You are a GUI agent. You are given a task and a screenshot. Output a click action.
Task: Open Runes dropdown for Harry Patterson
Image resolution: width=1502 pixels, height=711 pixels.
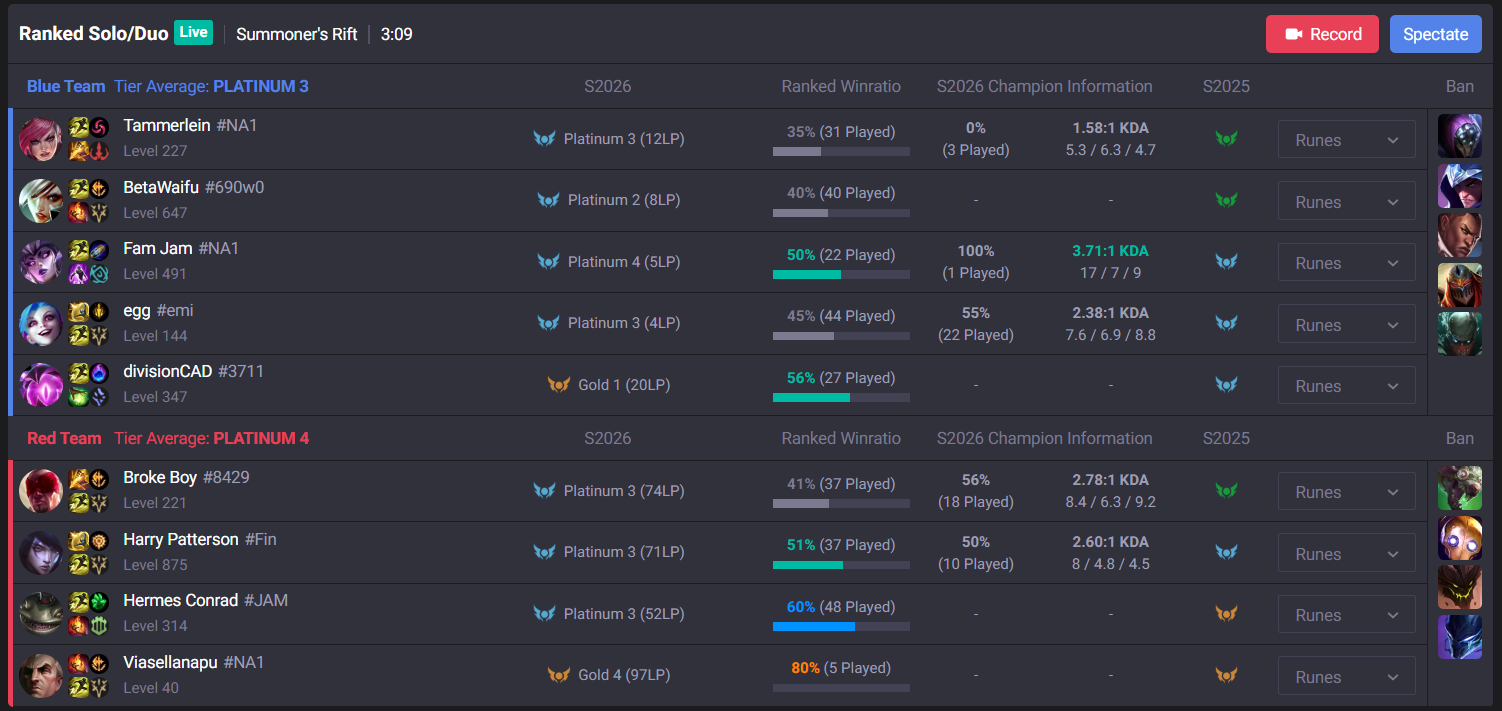click(1346, 554)
